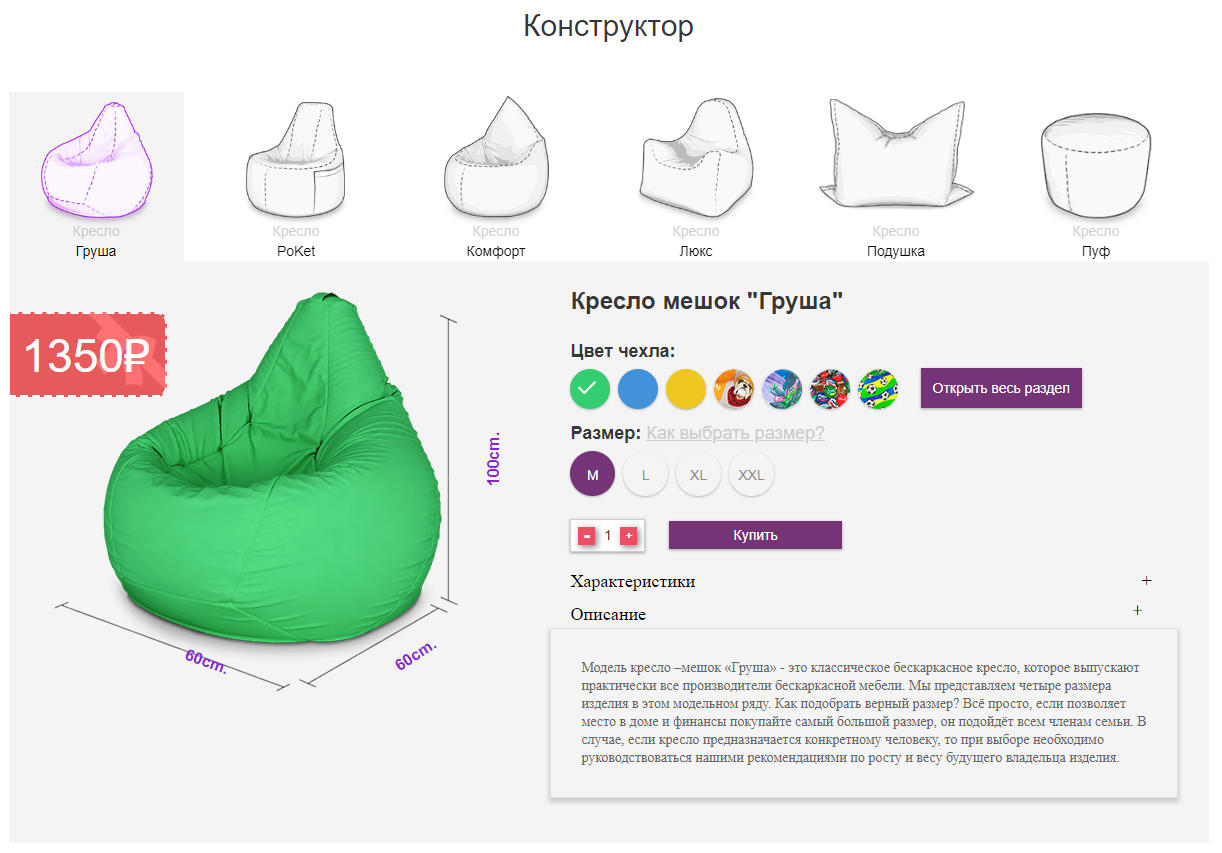Pick size XL

(x=698, y=475)
